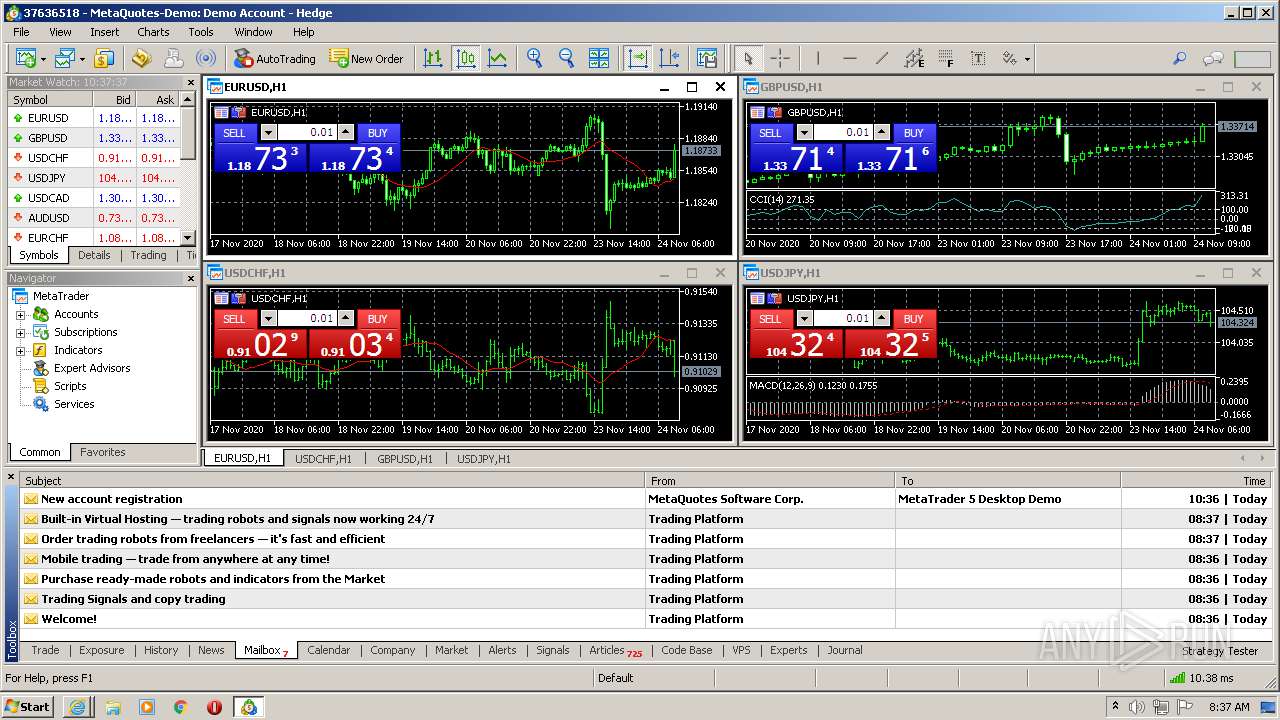The image size is (1280, 720).
Task: Open the Charts menu
Action: point(153,32)
